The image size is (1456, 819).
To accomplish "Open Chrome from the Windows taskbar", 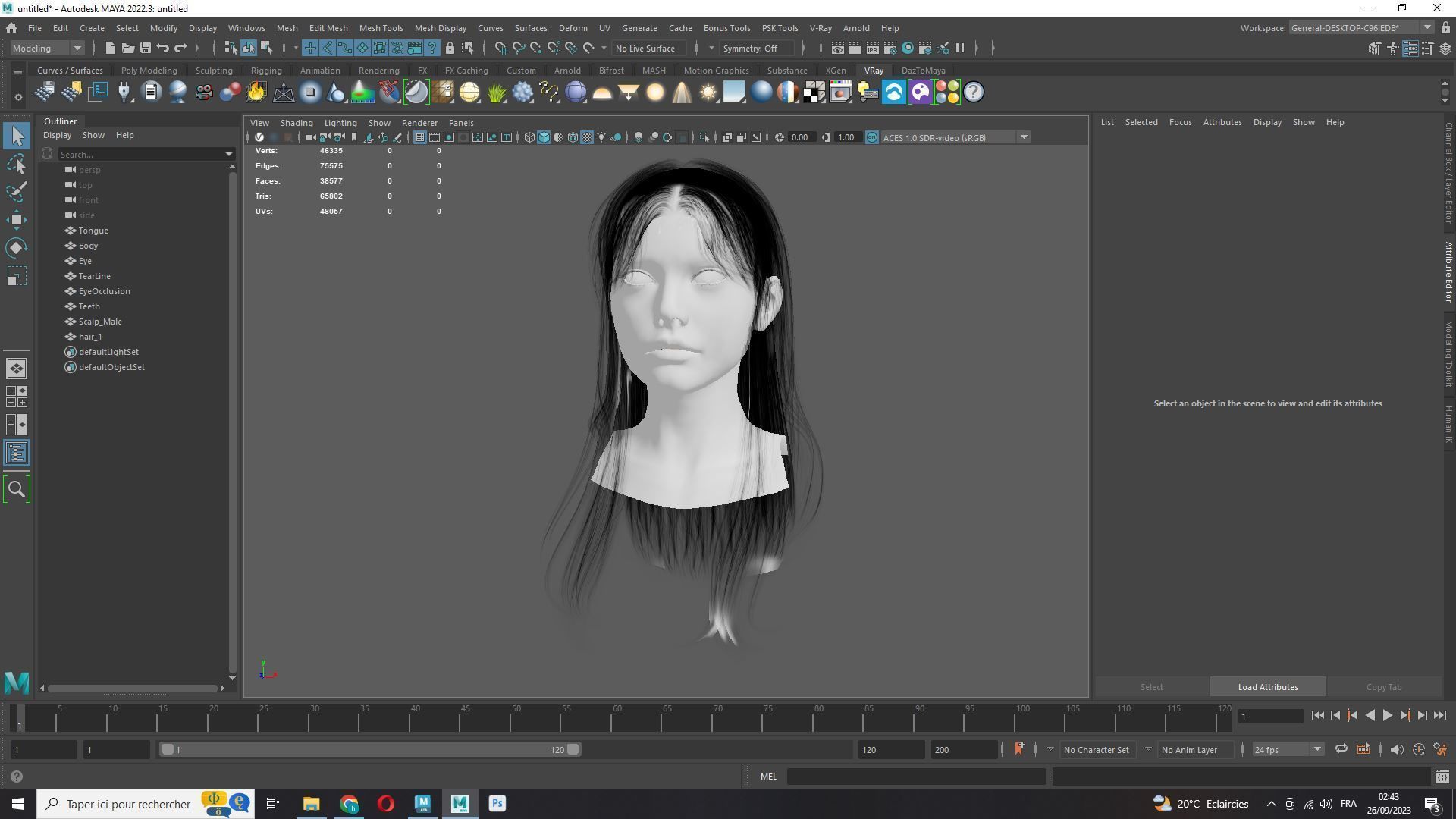I will 349,804.
